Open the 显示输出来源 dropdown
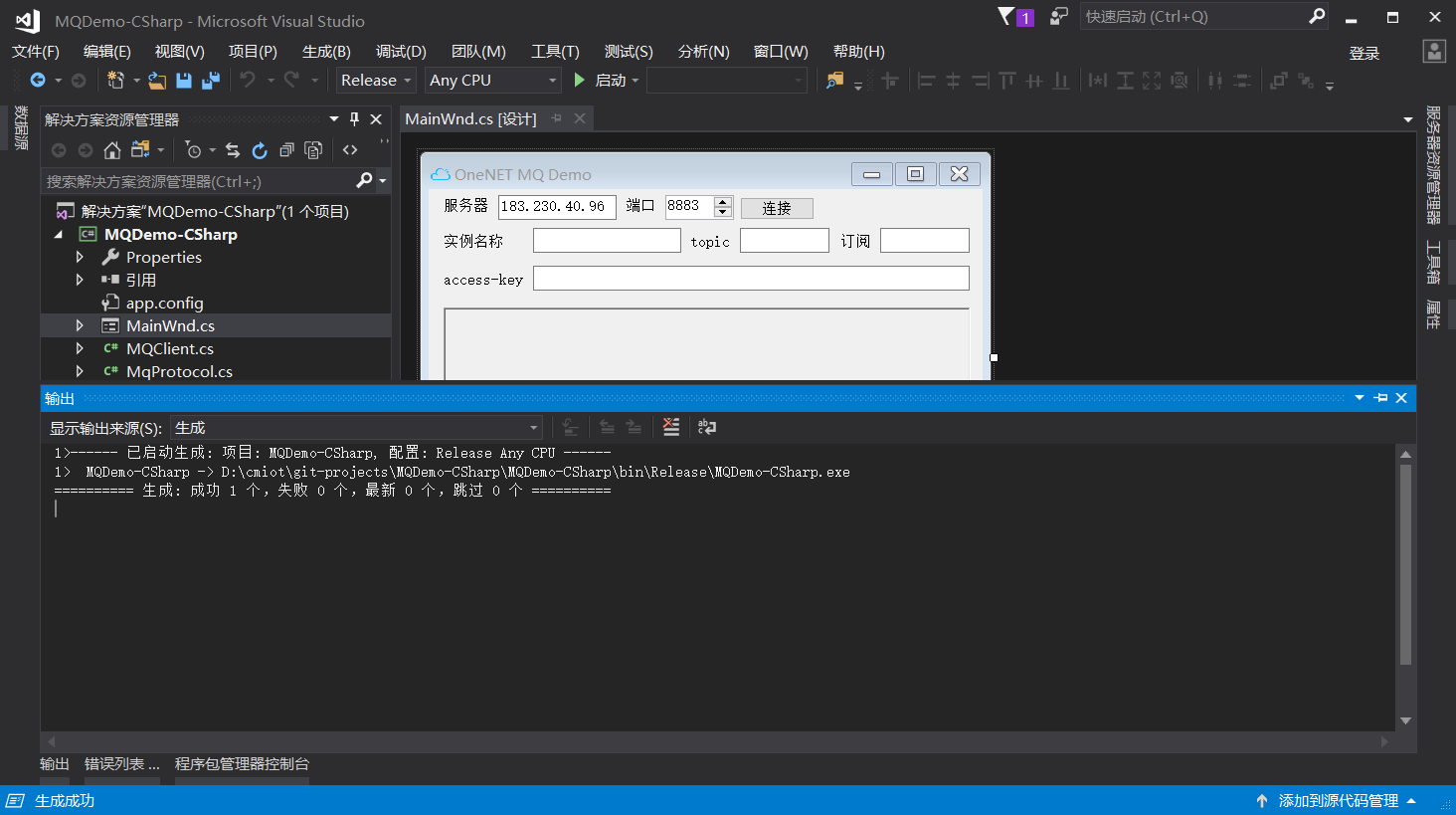 356,428
